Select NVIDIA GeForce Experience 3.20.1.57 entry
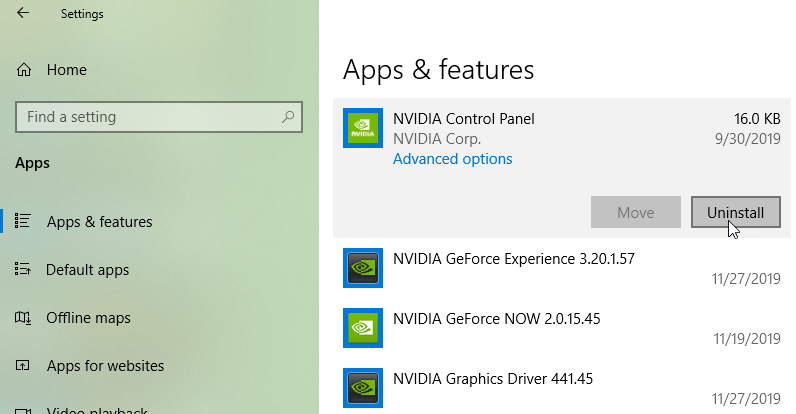The height and width of the screenshot is (414, 796). pyautogui.click(x=514, y=259)
